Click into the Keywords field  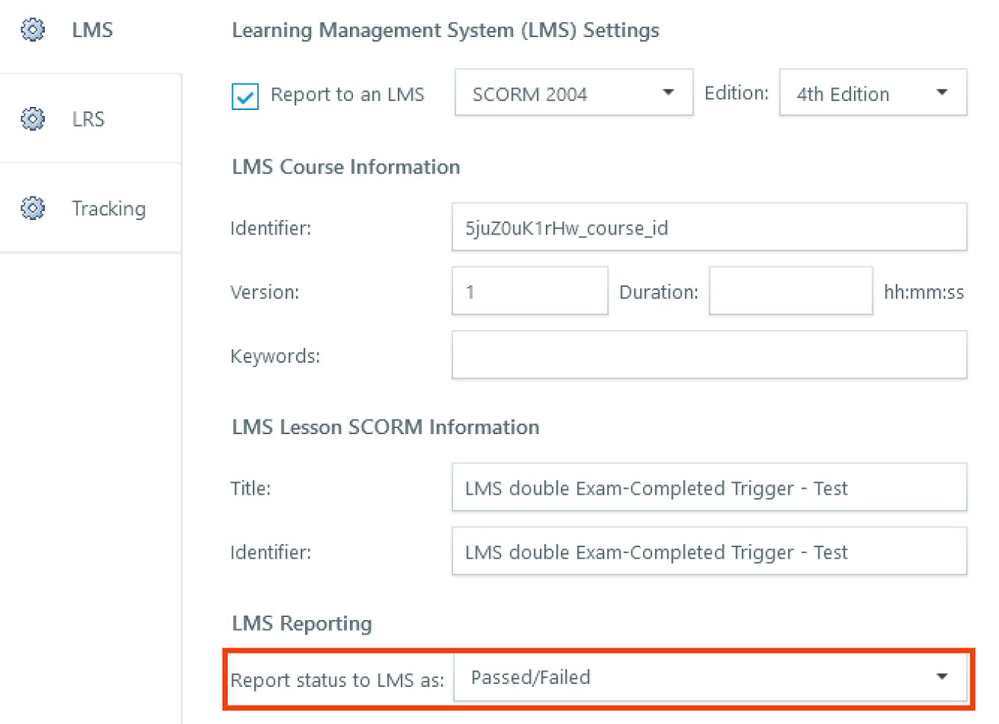point(708,355)
